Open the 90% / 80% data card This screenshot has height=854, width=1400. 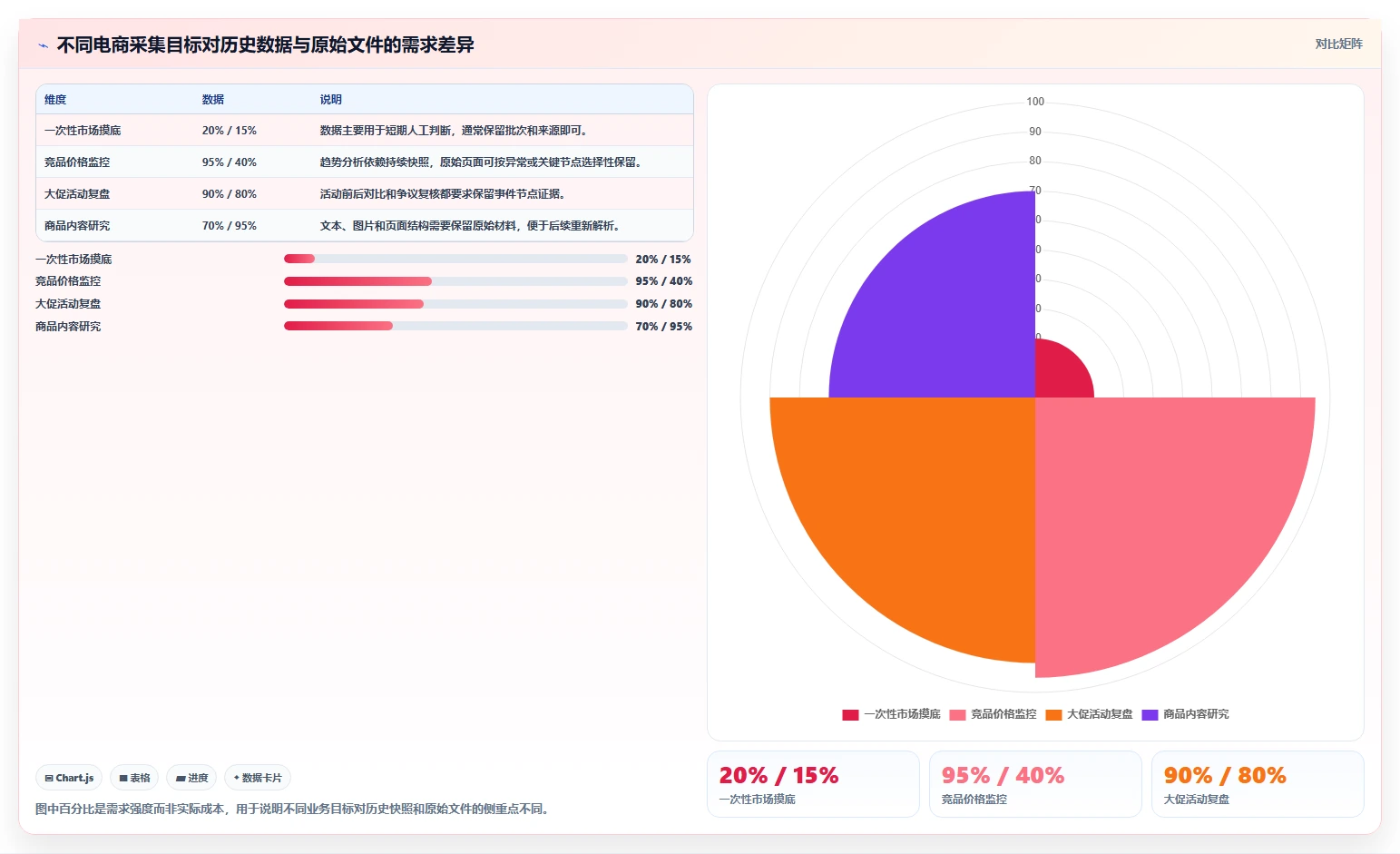tap(1258, 784)
